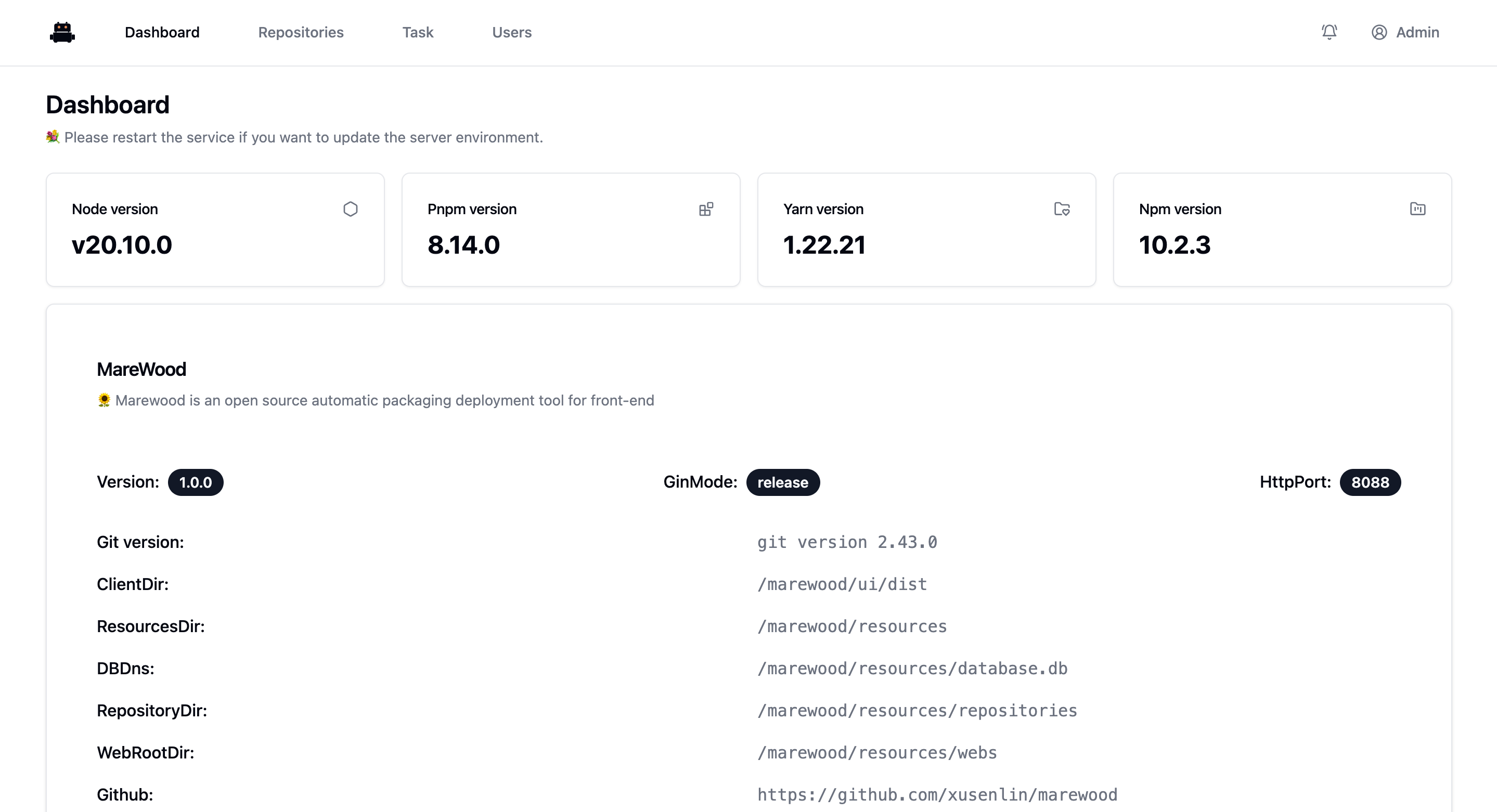The width and height of the screenshot is (1497, 812).
Task: Click the release GinMode badge
Action: coord(782,482)
